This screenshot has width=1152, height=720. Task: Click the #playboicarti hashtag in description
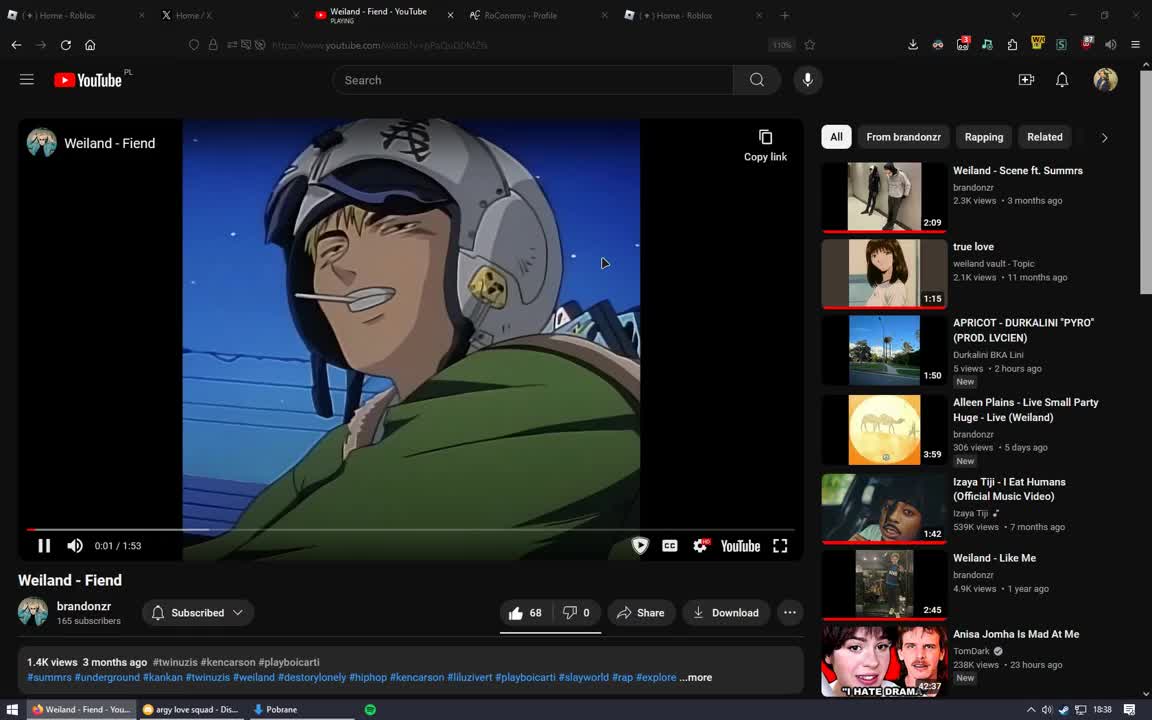pos(525,677)
